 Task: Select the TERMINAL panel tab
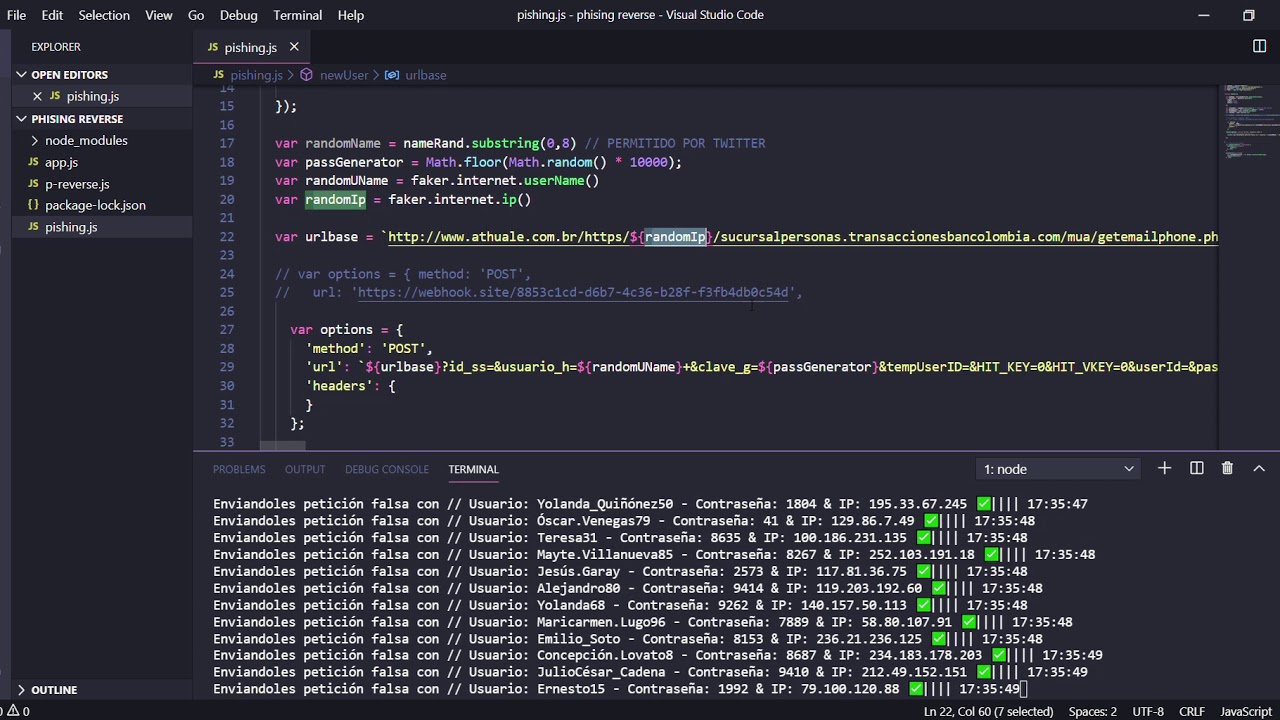(x=473, y=469)
